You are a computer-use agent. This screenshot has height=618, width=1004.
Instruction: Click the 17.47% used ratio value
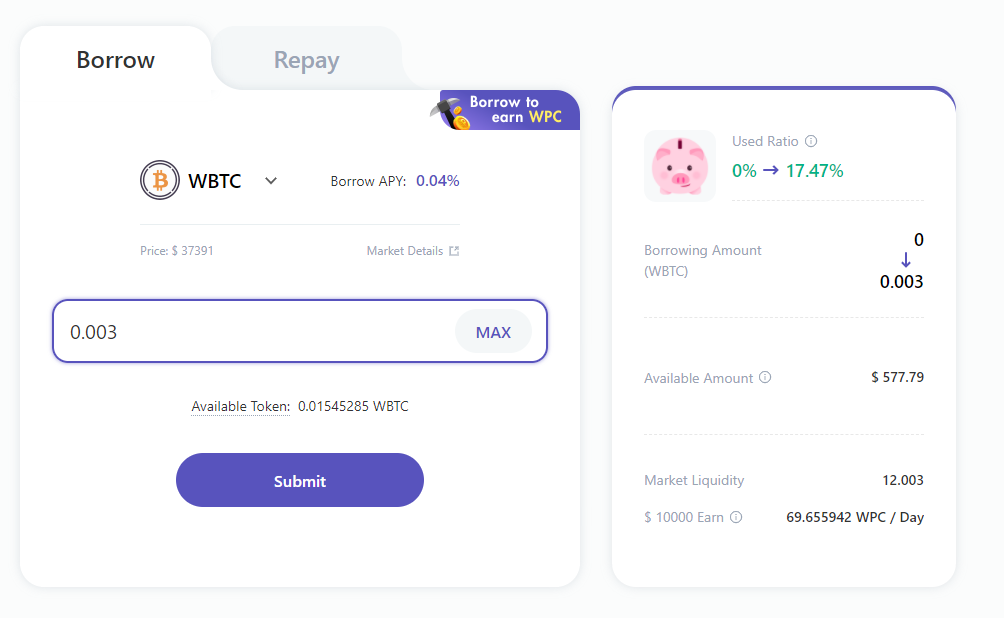(x=814, y=171)
